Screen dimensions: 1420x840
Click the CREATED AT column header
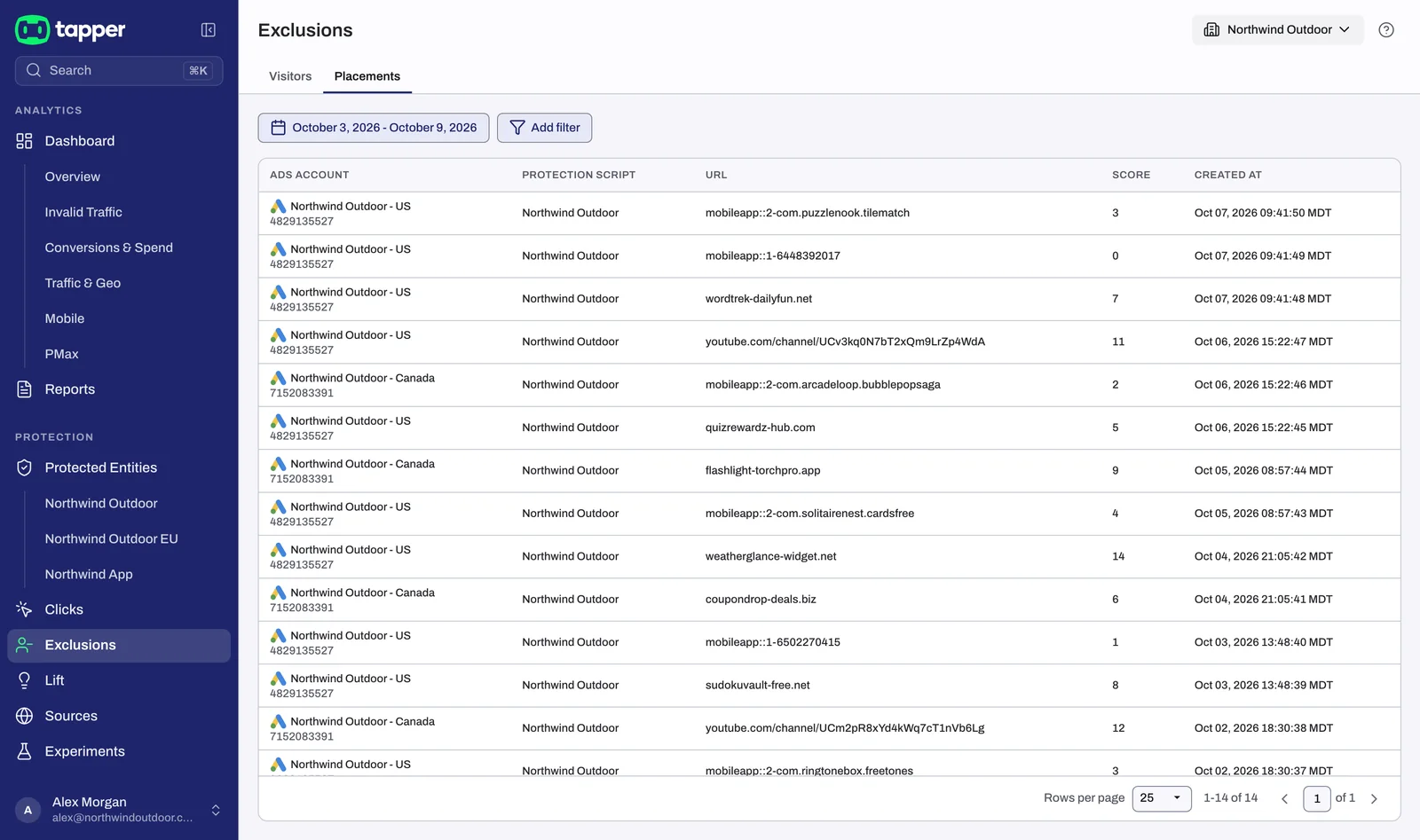[1227, 175]
